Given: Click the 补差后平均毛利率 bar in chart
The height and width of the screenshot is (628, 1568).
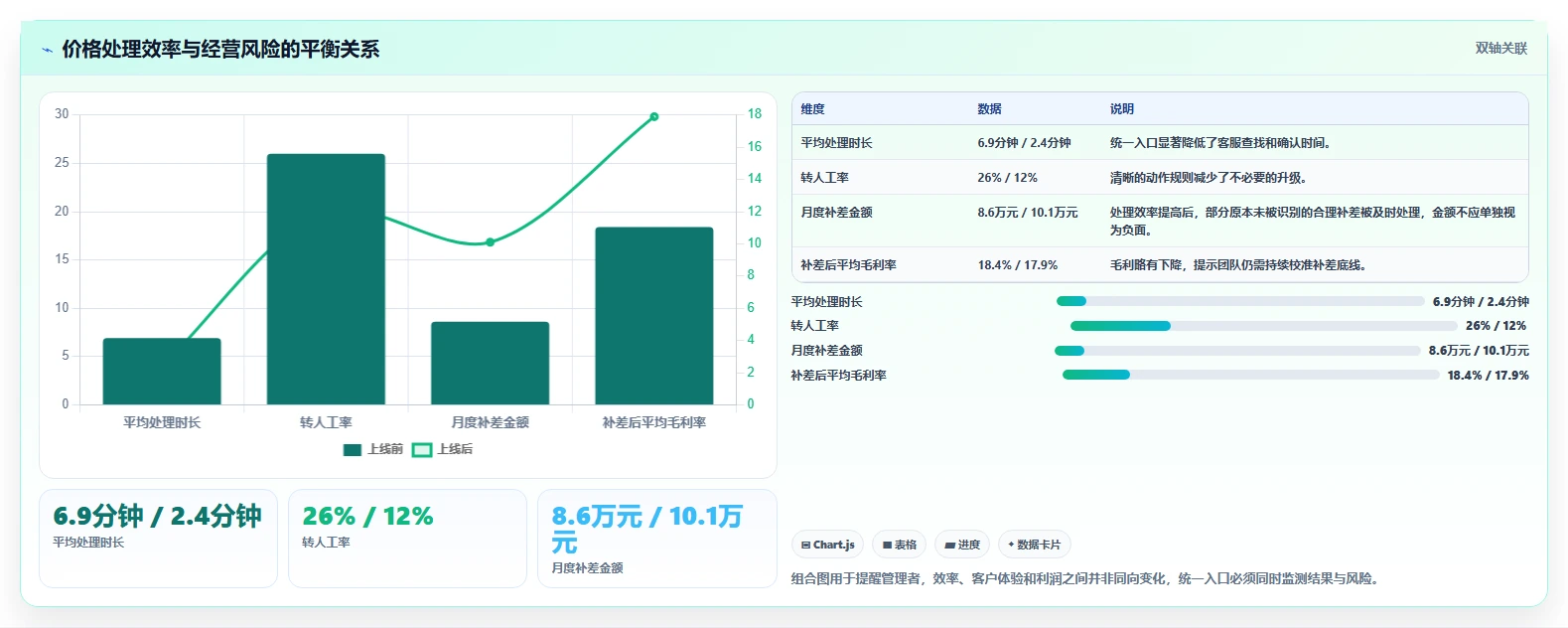Looking at the screenshot, I should (x=654, y=316).
